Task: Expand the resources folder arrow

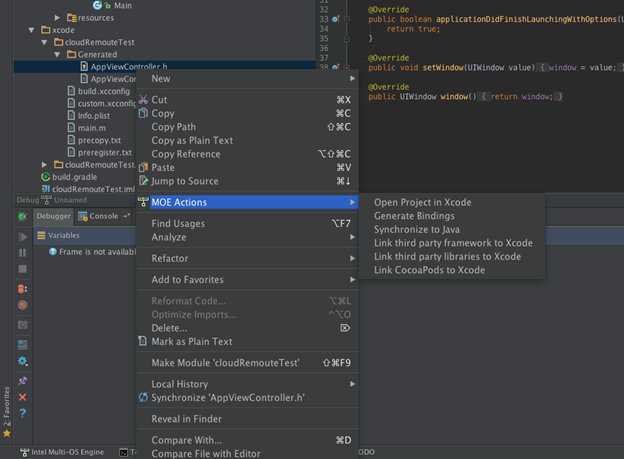Action: 57,18
